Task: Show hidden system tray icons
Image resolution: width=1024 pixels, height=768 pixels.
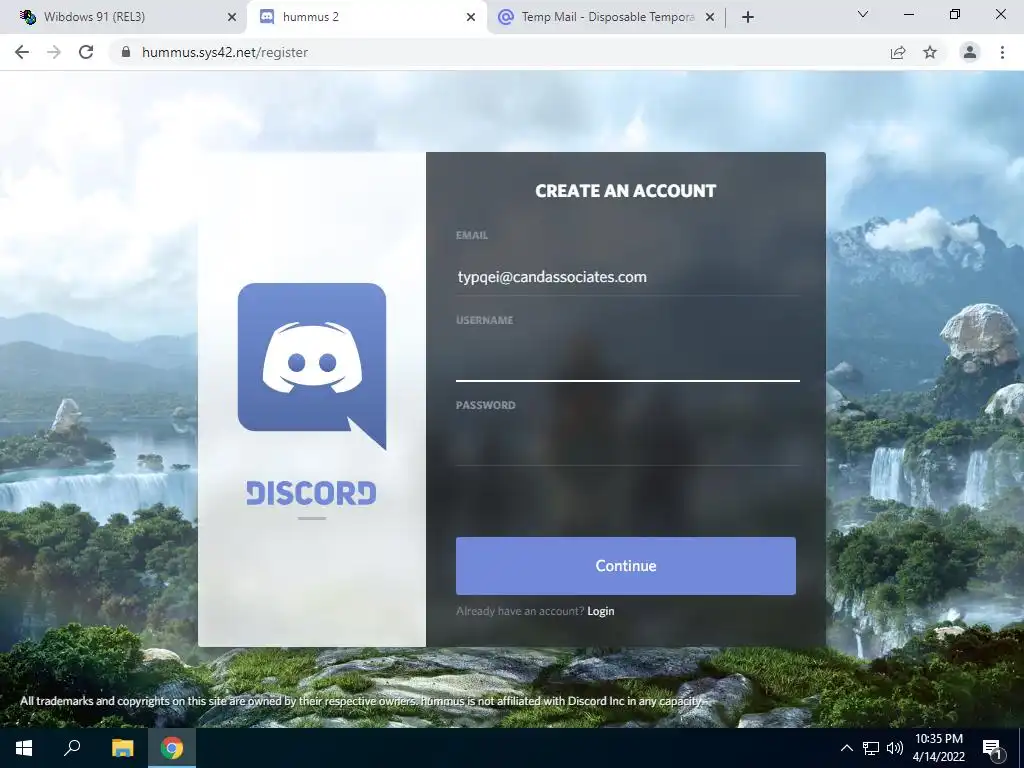Action: (x=846, y=748)
